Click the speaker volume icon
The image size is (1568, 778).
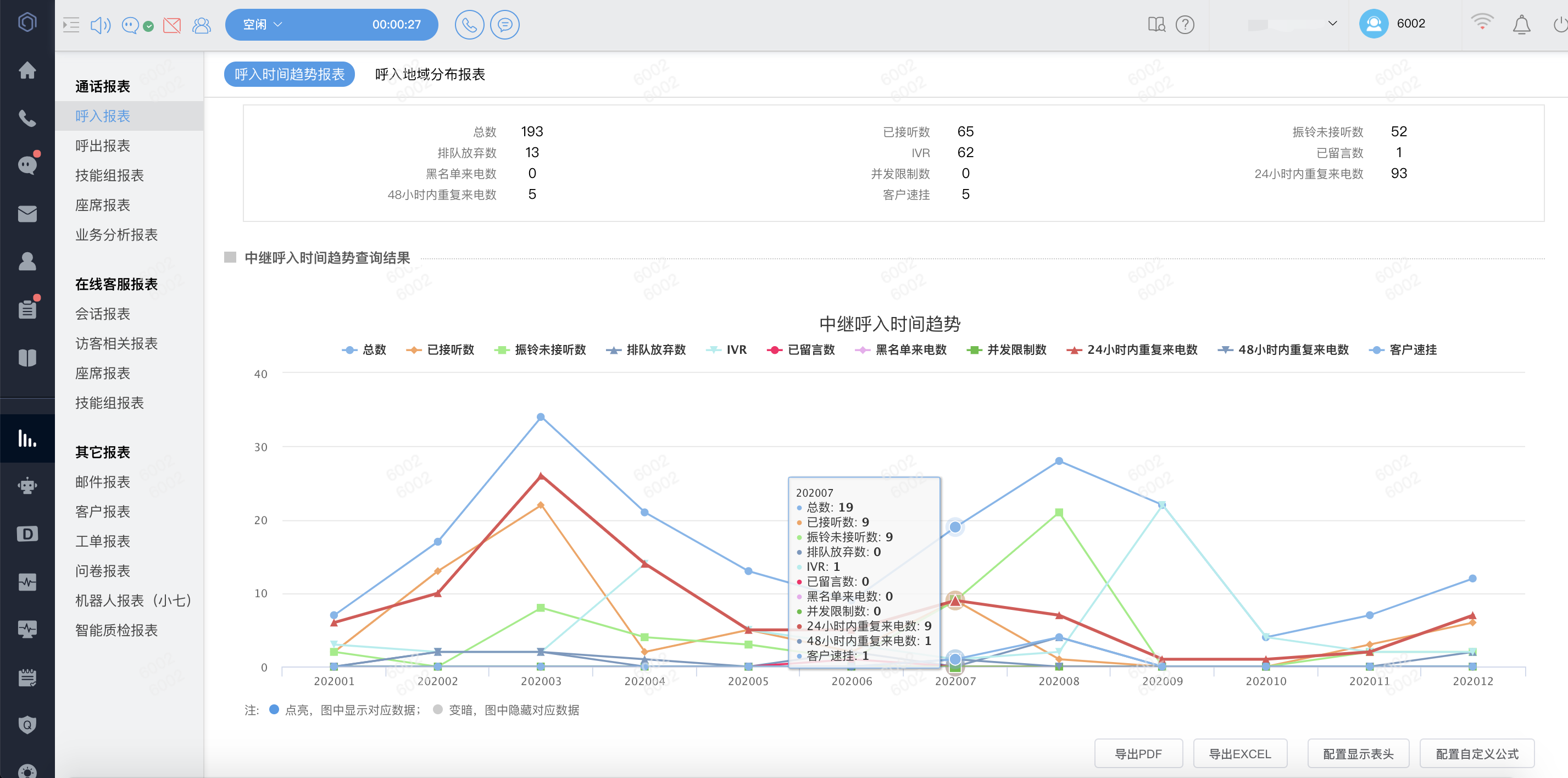[x=101, y=25]
